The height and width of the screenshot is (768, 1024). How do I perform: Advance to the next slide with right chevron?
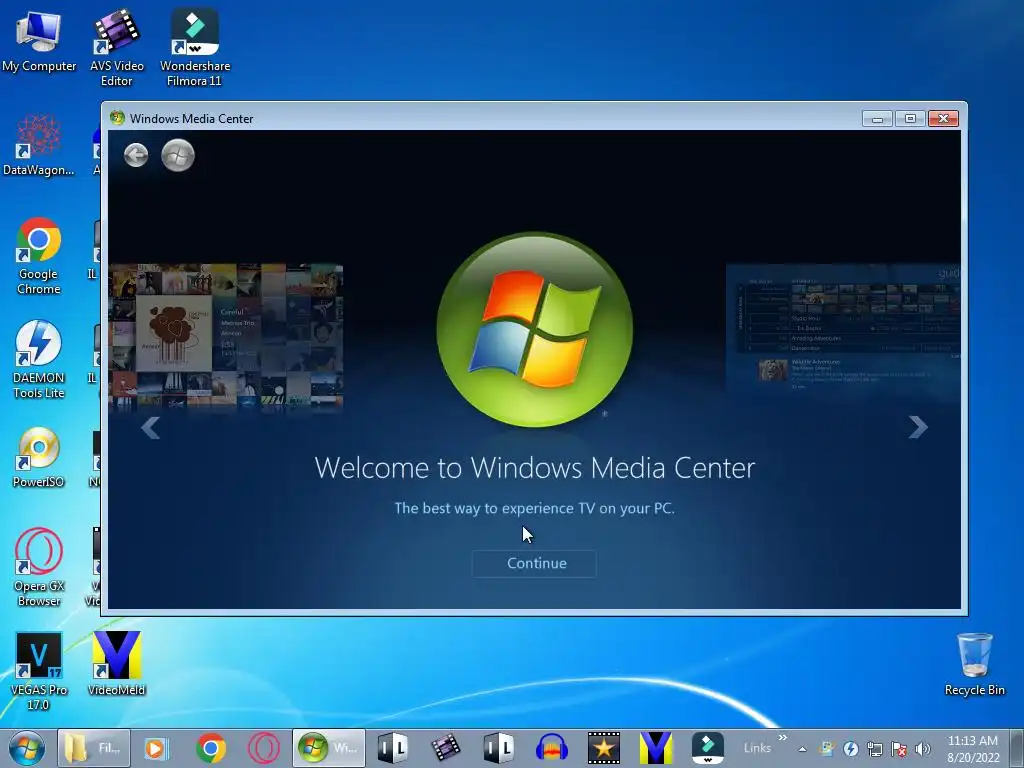(918, 427)
